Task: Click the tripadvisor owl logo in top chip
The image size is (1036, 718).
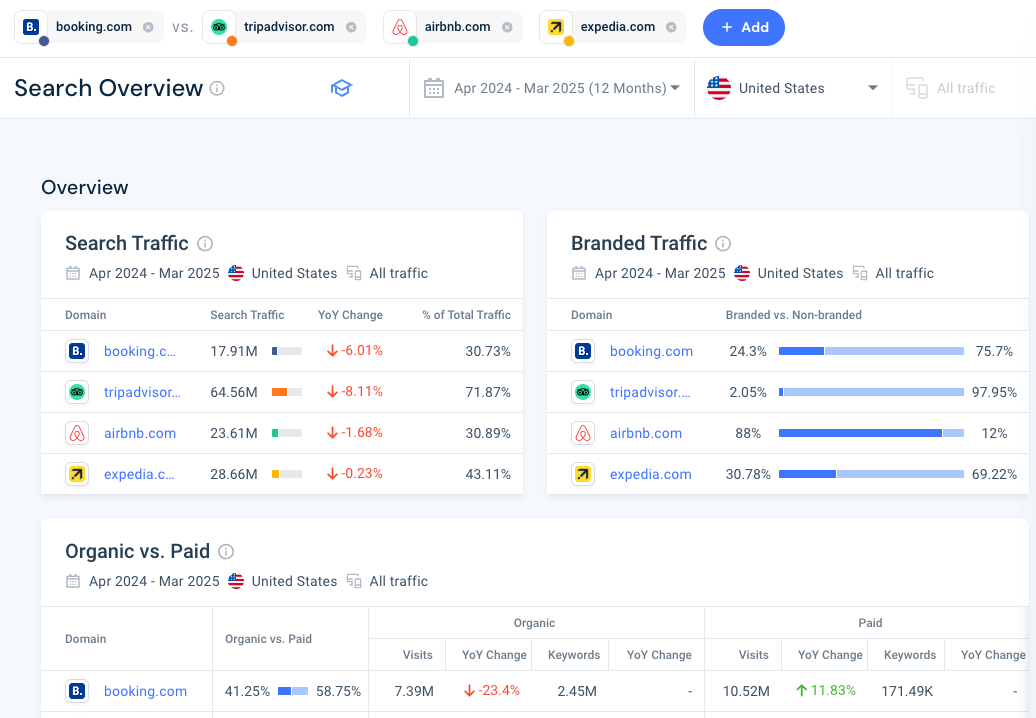Action: [x=219, y=27]
